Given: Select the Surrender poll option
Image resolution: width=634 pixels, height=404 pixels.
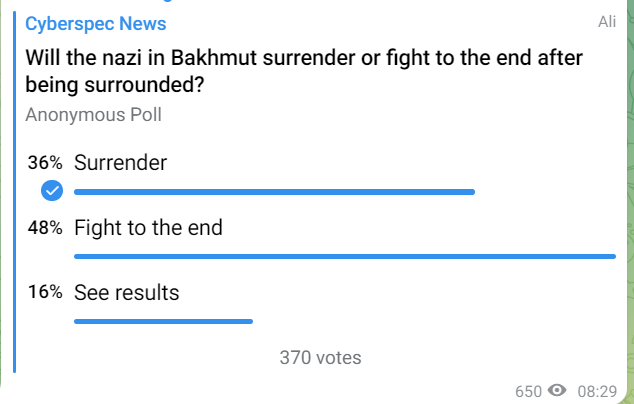Looking at the screenshot, I should pyautogui.click(x=120, y=163).
